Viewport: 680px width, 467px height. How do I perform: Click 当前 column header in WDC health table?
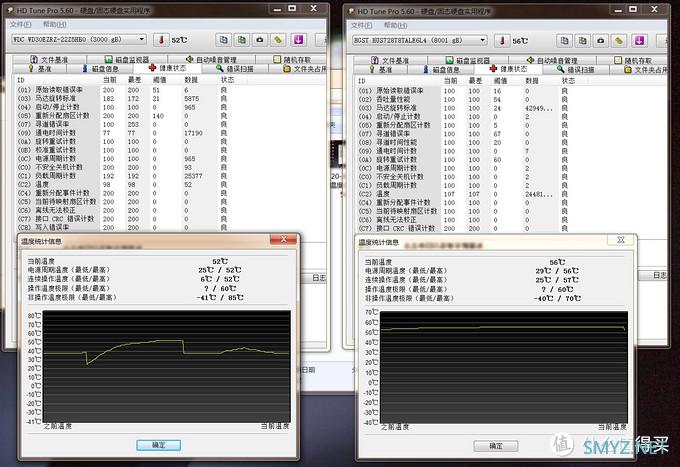110,80
